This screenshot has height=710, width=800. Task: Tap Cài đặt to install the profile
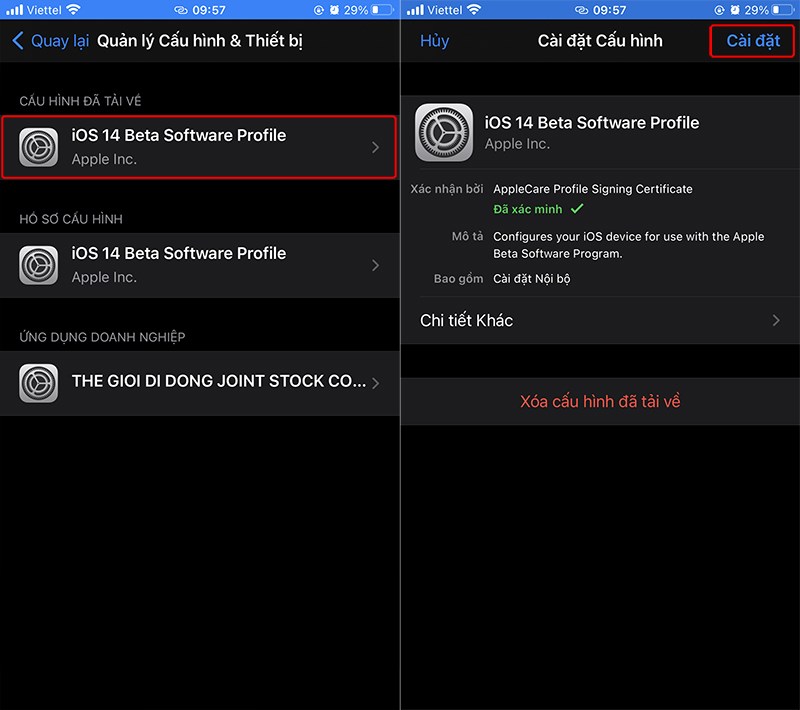point(751,40)
